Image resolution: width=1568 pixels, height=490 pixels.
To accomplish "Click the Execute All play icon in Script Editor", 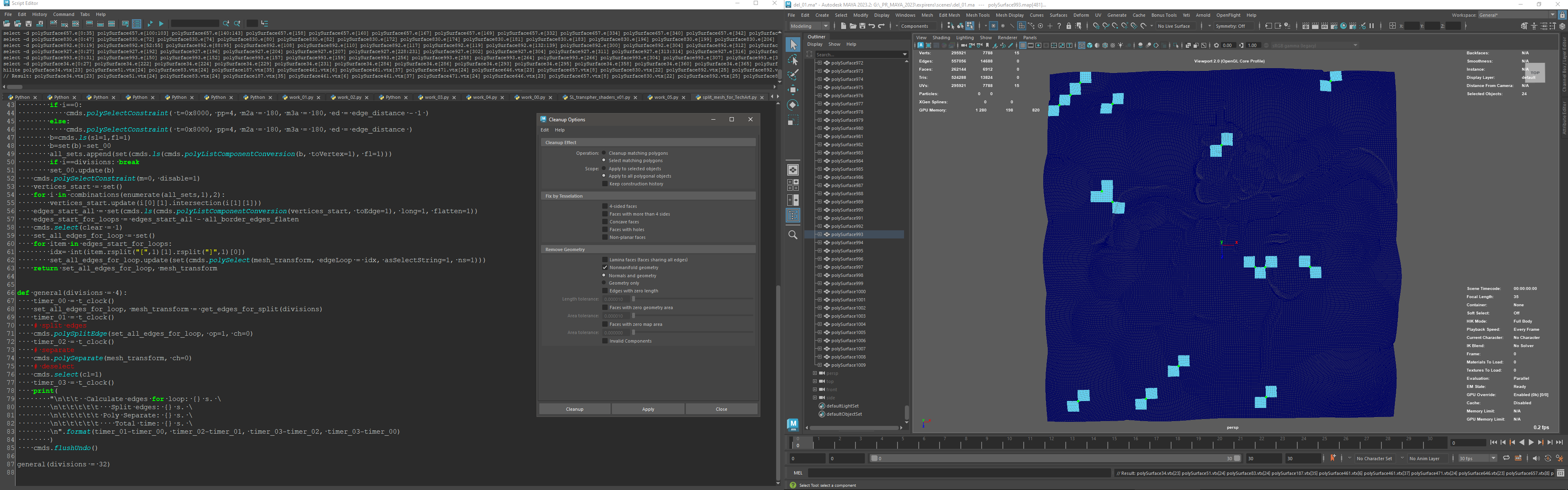I will point(150,23).
